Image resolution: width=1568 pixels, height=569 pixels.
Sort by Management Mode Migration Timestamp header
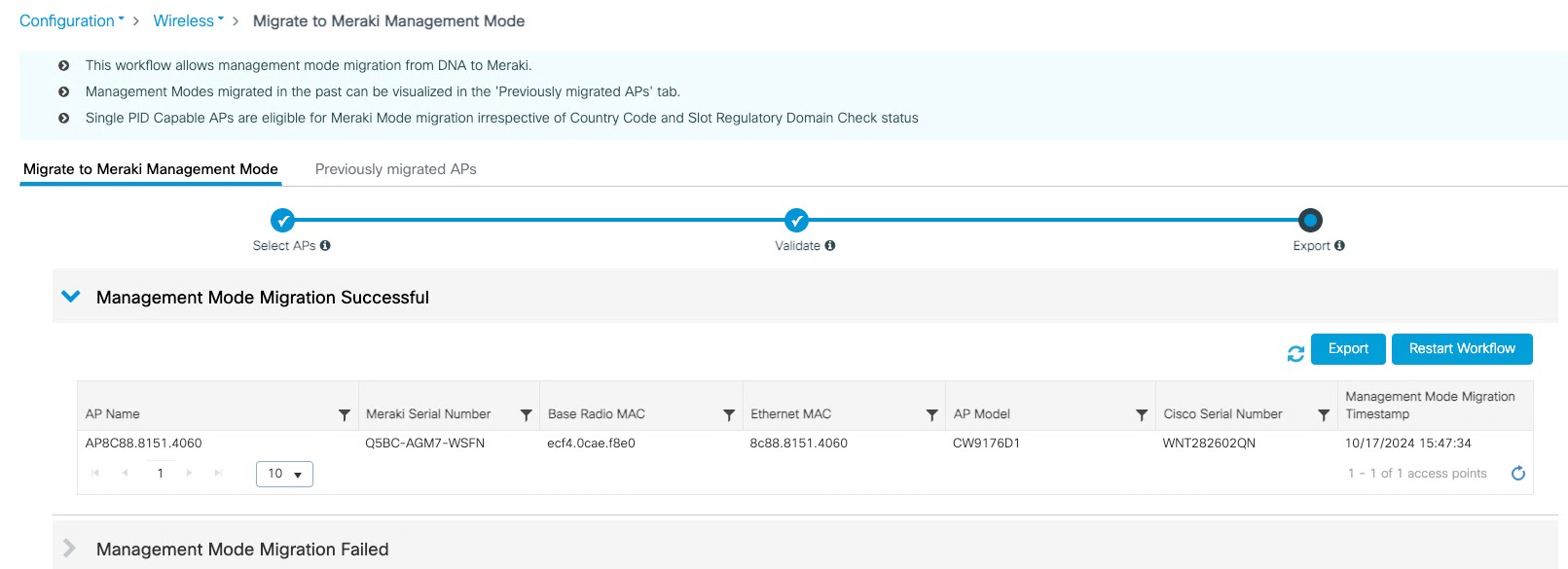[1430, 406]
